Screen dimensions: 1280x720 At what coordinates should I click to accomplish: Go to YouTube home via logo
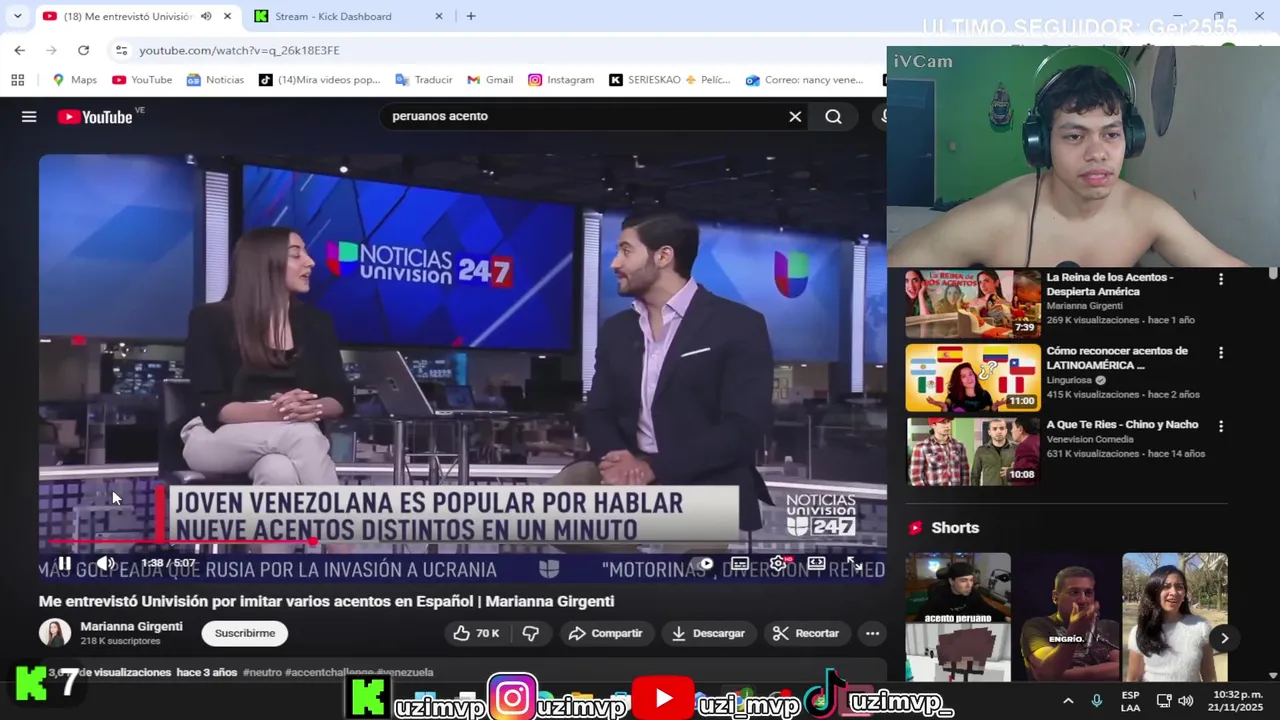[x=95, y=117]
